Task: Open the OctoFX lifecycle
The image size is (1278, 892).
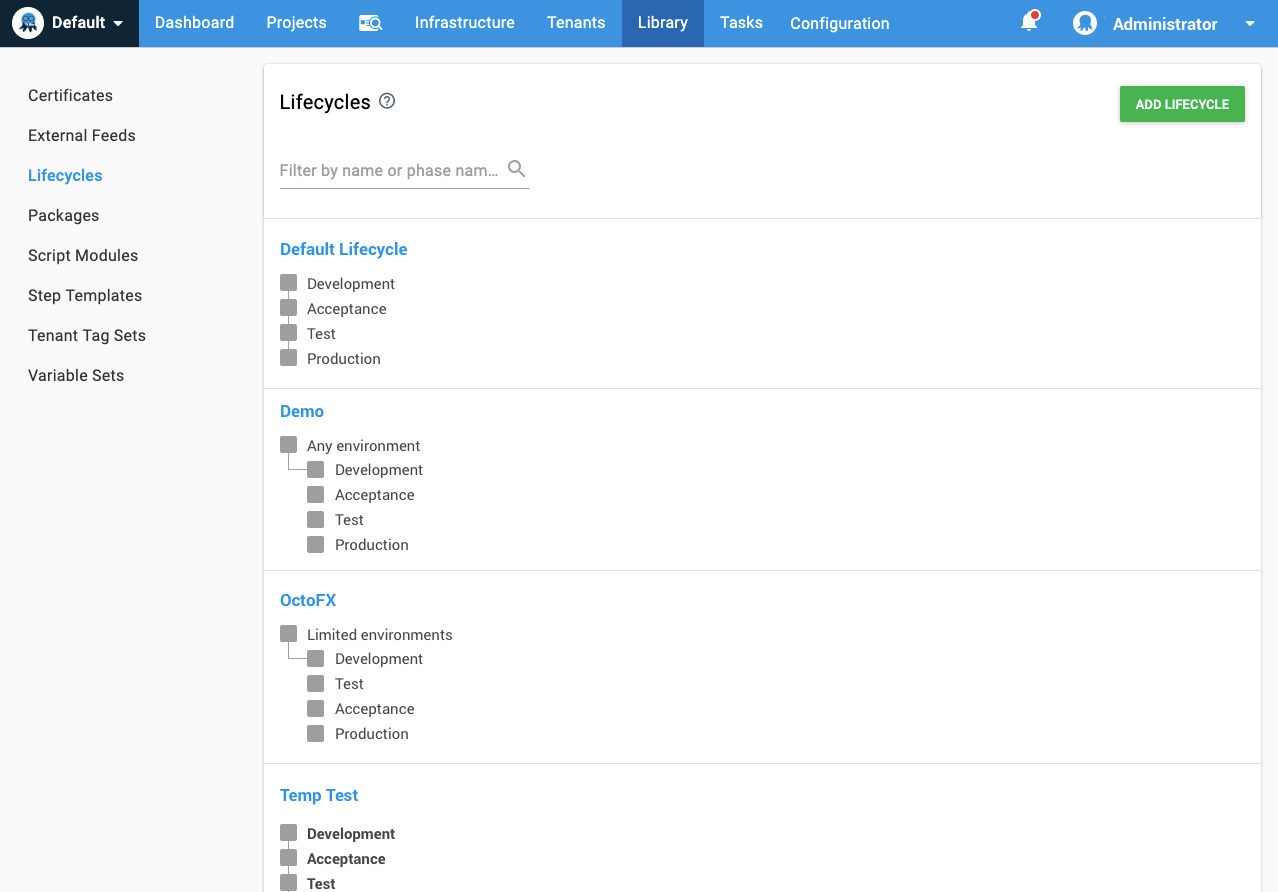Action: click(308, 600)
